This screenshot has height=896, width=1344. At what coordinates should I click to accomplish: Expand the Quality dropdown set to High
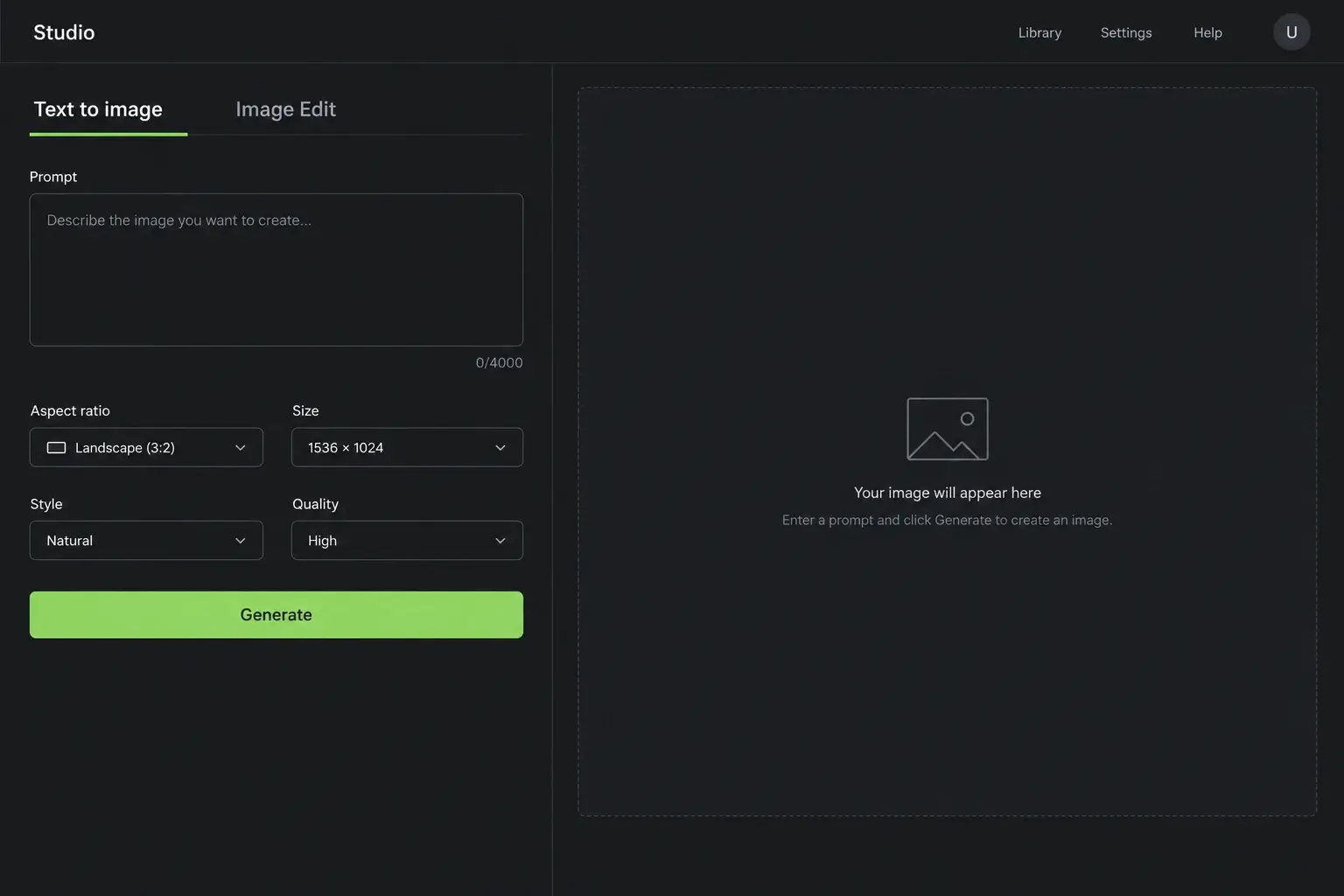click(407, 541)
